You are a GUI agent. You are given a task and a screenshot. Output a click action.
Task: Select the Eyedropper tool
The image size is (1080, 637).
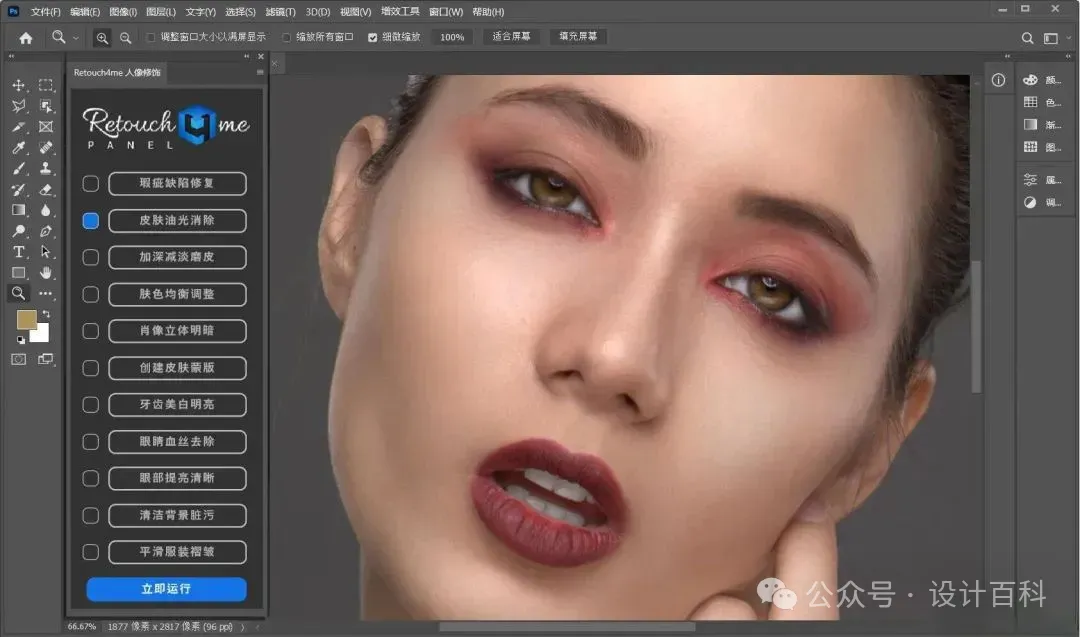coord(19,147)
